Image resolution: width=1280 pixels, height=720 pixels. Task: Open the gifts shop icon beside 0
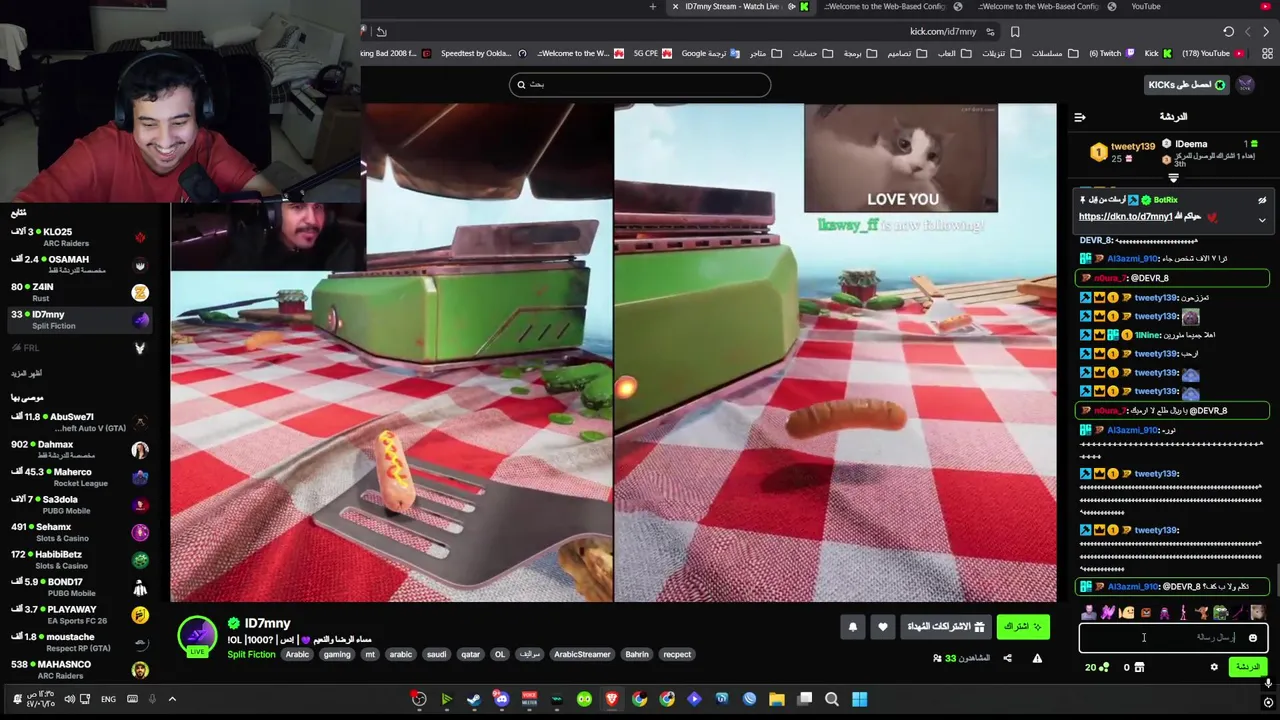(x=1139, y=667)
